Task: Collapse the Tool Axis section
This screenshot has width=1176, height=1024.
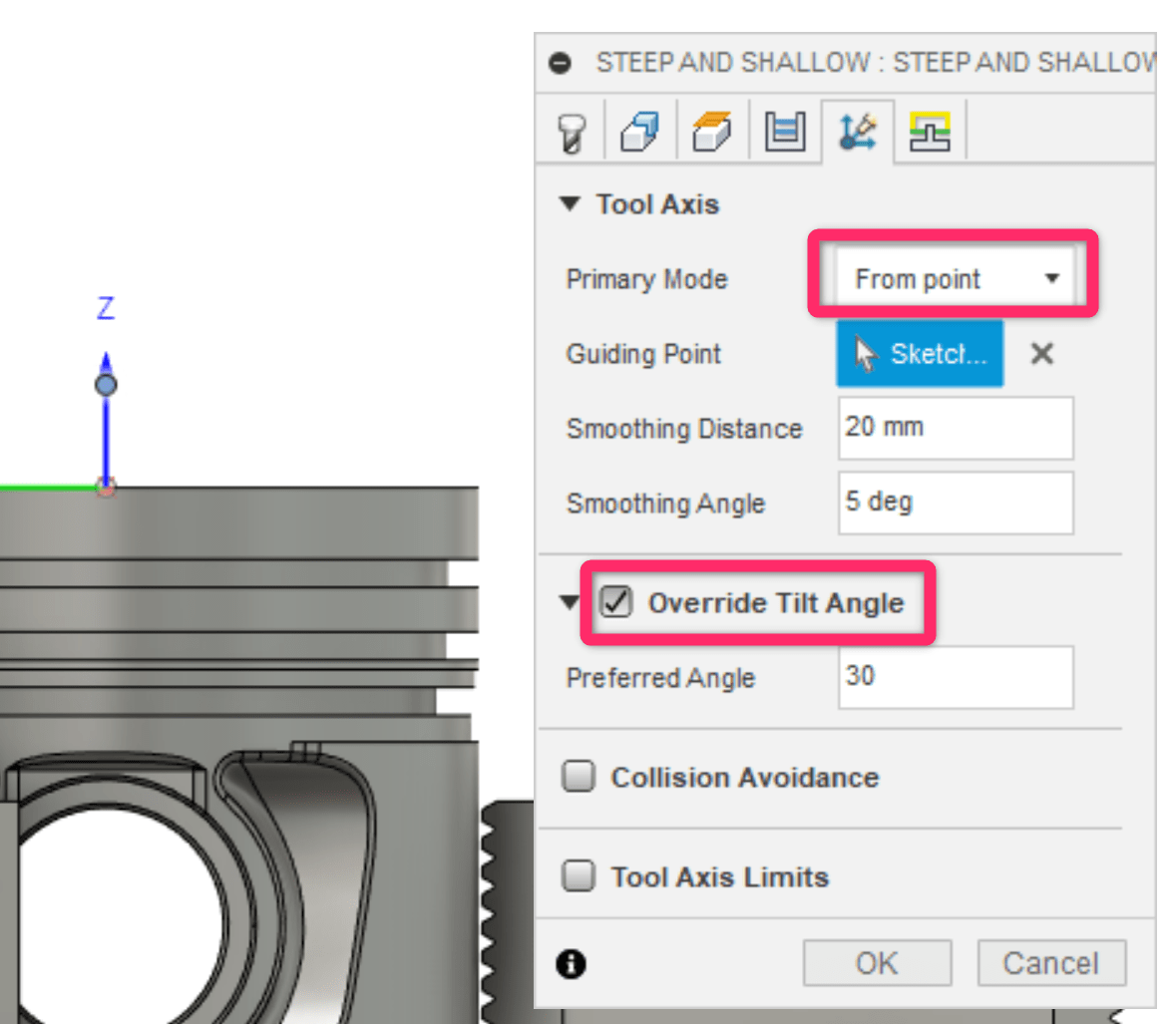Action: point(570,203)
